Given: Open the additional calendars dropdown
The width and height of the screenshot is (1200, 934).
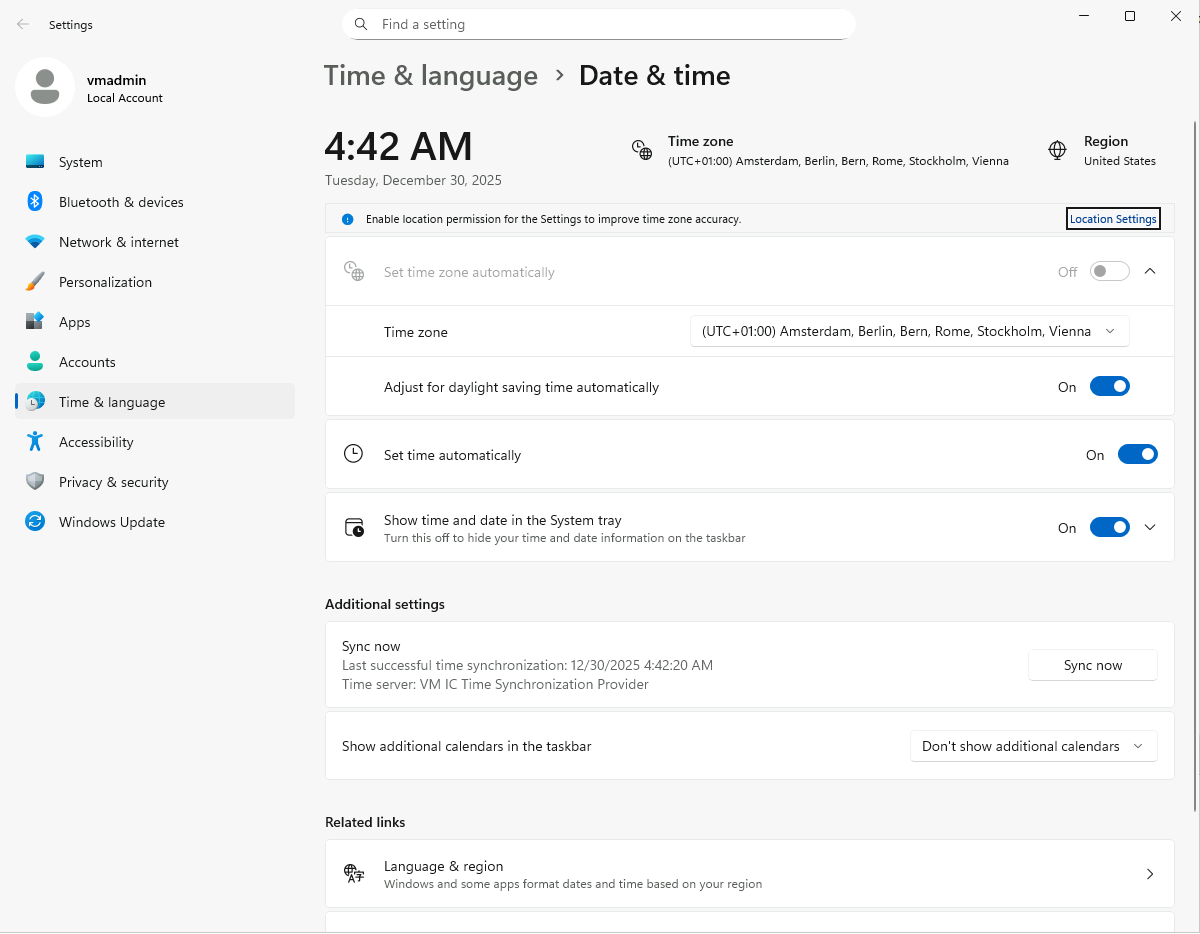Looking at the screenshot, I should pos(1032,746).
